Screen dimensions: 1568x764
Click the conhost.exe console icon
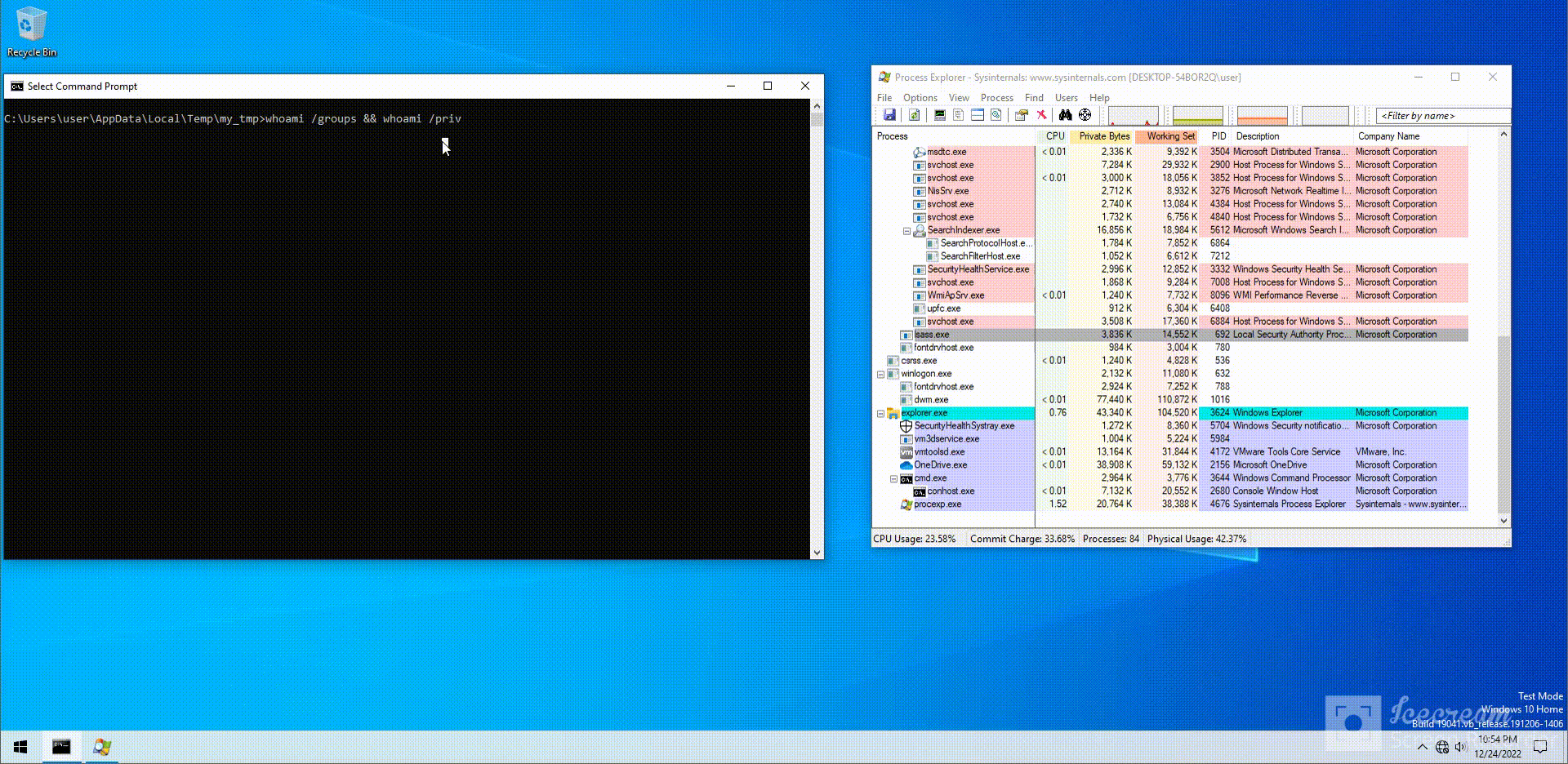[x=919, y=491]
